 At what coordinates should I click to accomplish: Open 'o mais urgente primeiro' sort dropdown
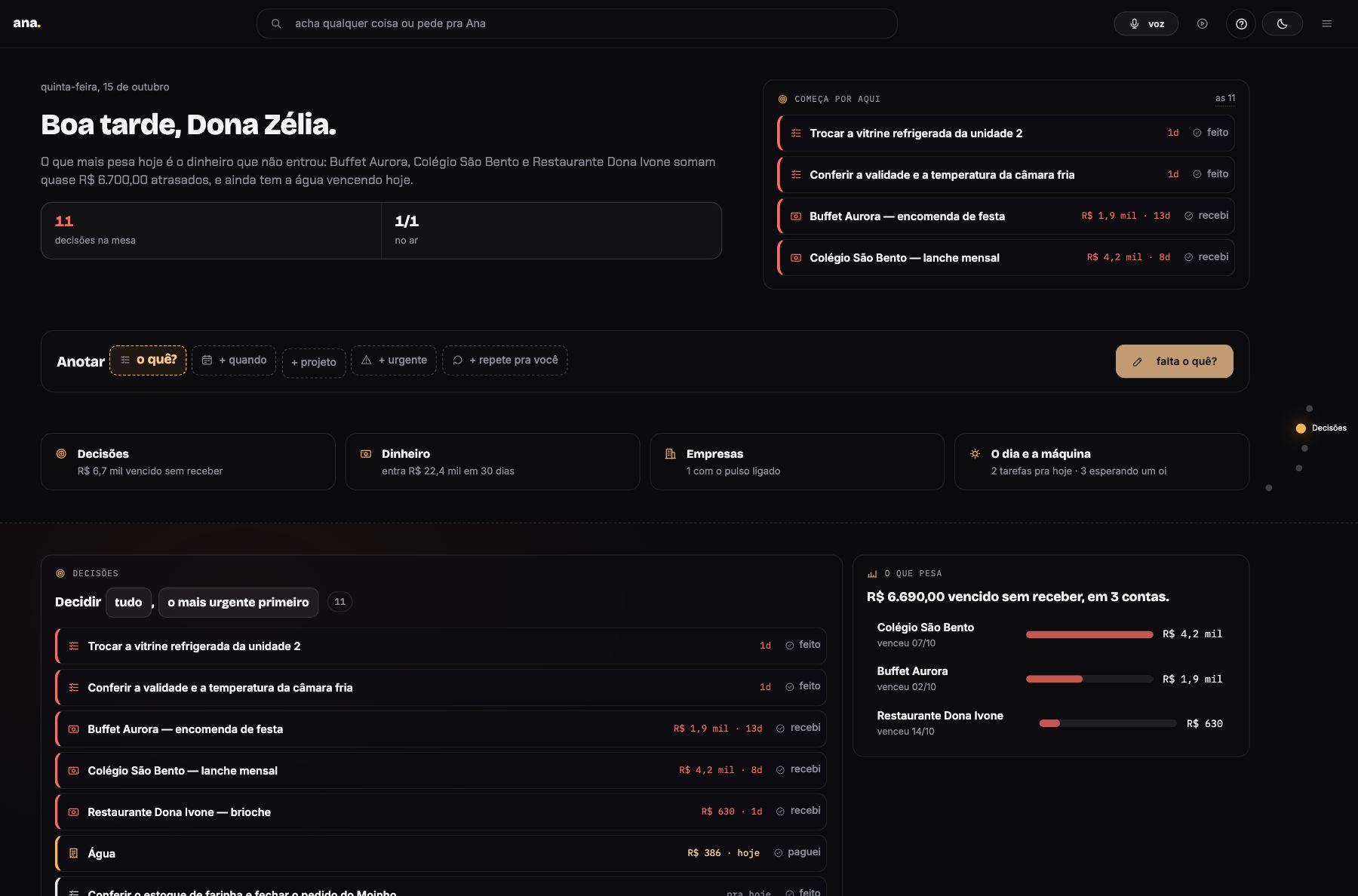[238, 602]
